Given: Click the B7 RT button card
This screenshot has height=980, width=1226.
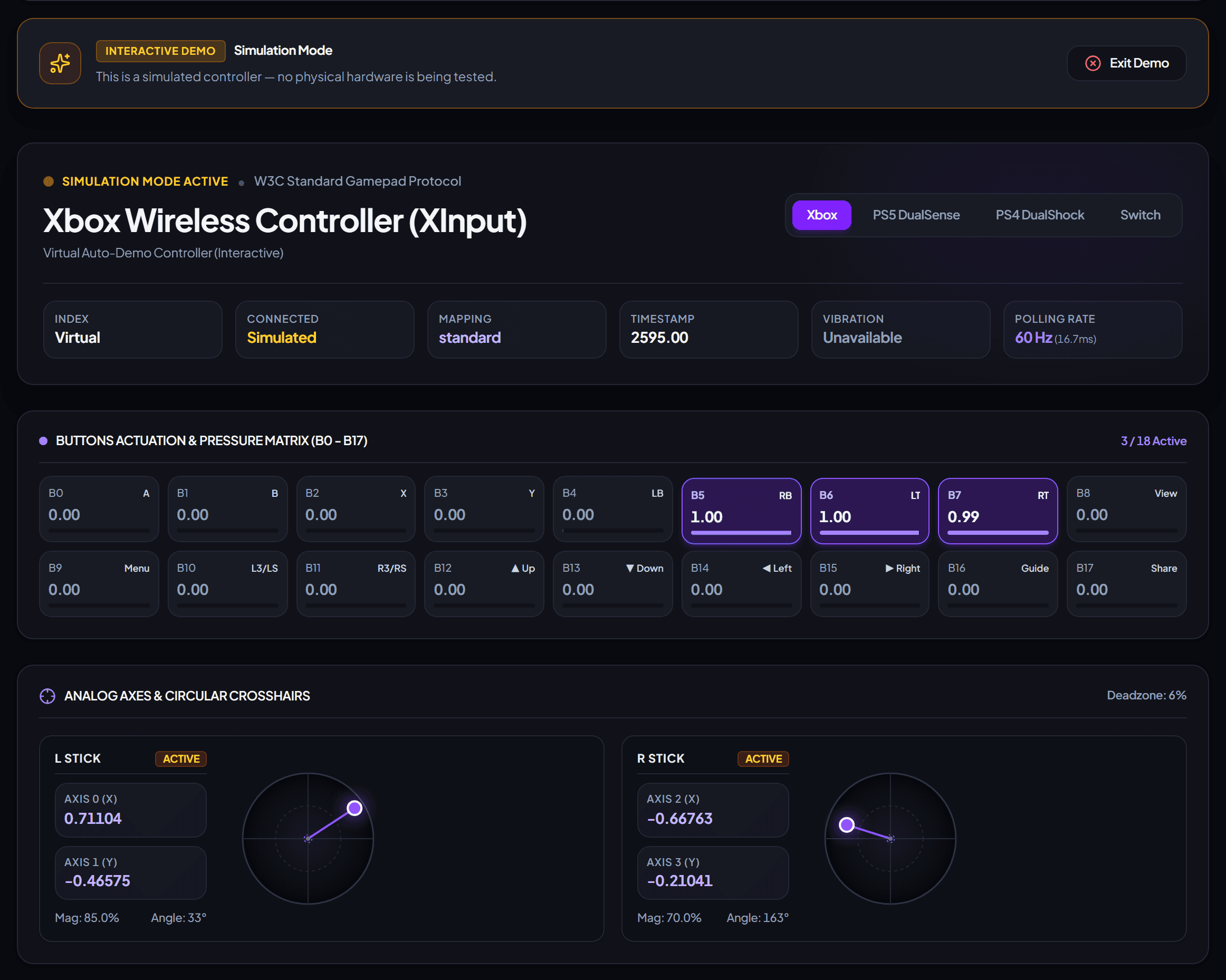Looking at the screenshot, I should click(x=998, y=511).
